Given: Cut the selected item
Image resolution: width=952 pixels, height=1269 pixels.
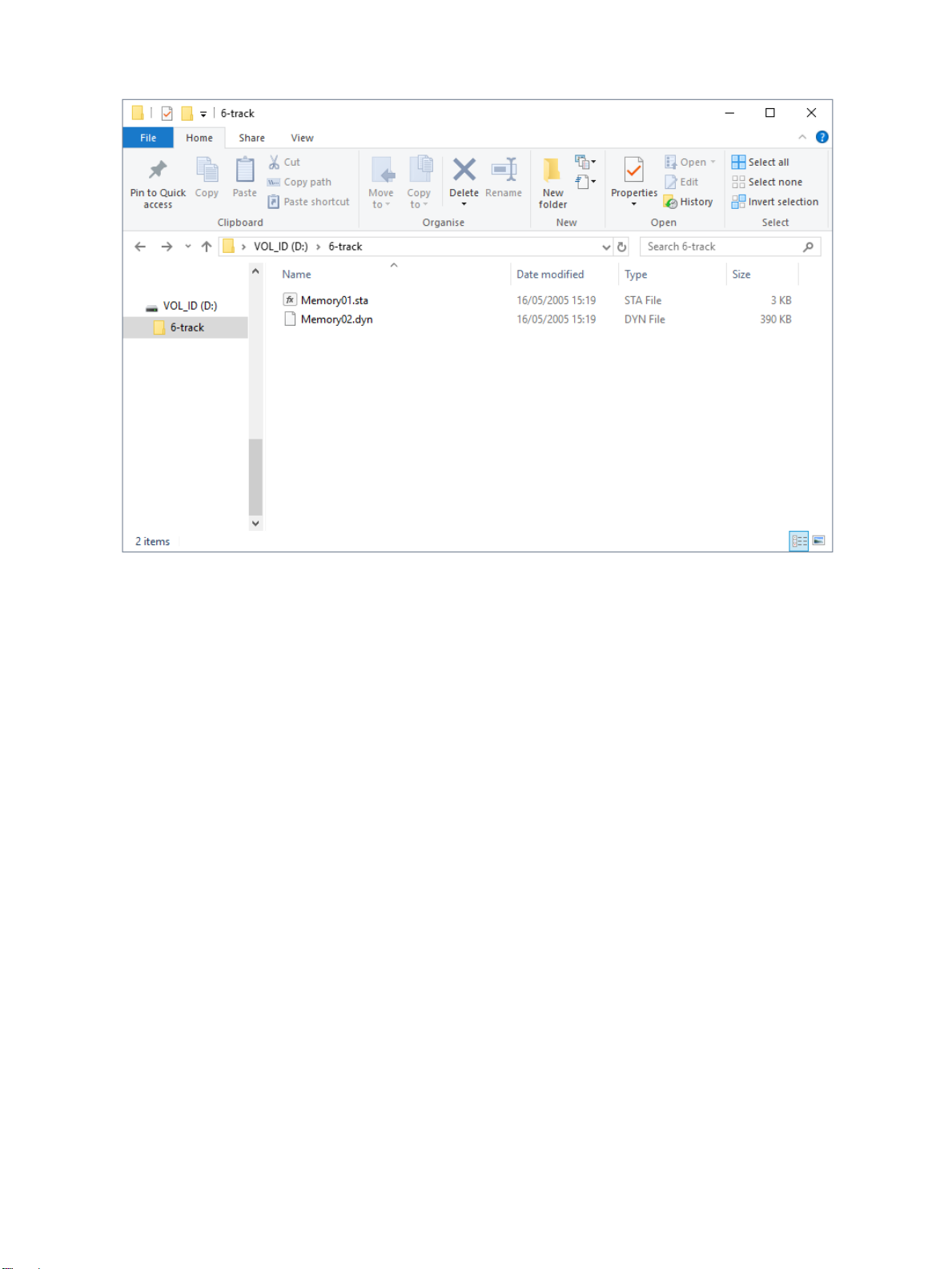Looking at the screenshot, I should click(284, 162).
